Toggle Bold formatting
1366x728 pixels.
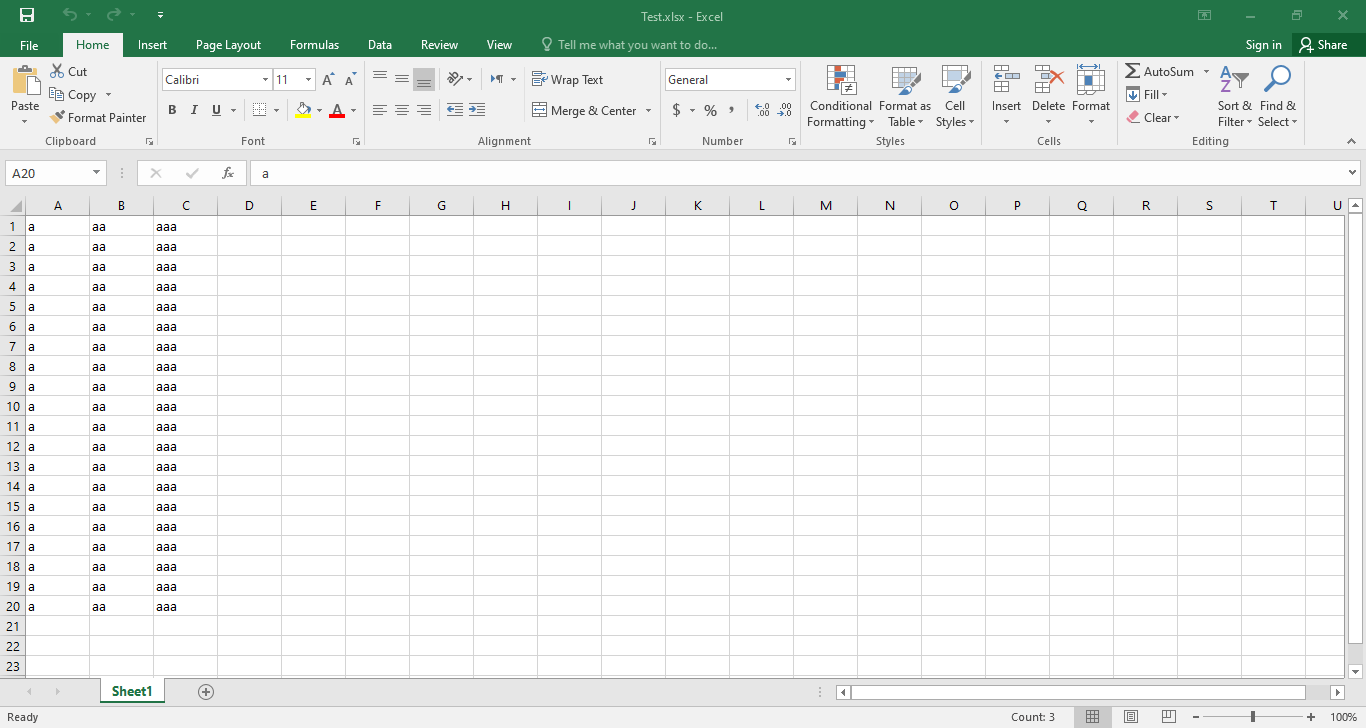(172, 110)
